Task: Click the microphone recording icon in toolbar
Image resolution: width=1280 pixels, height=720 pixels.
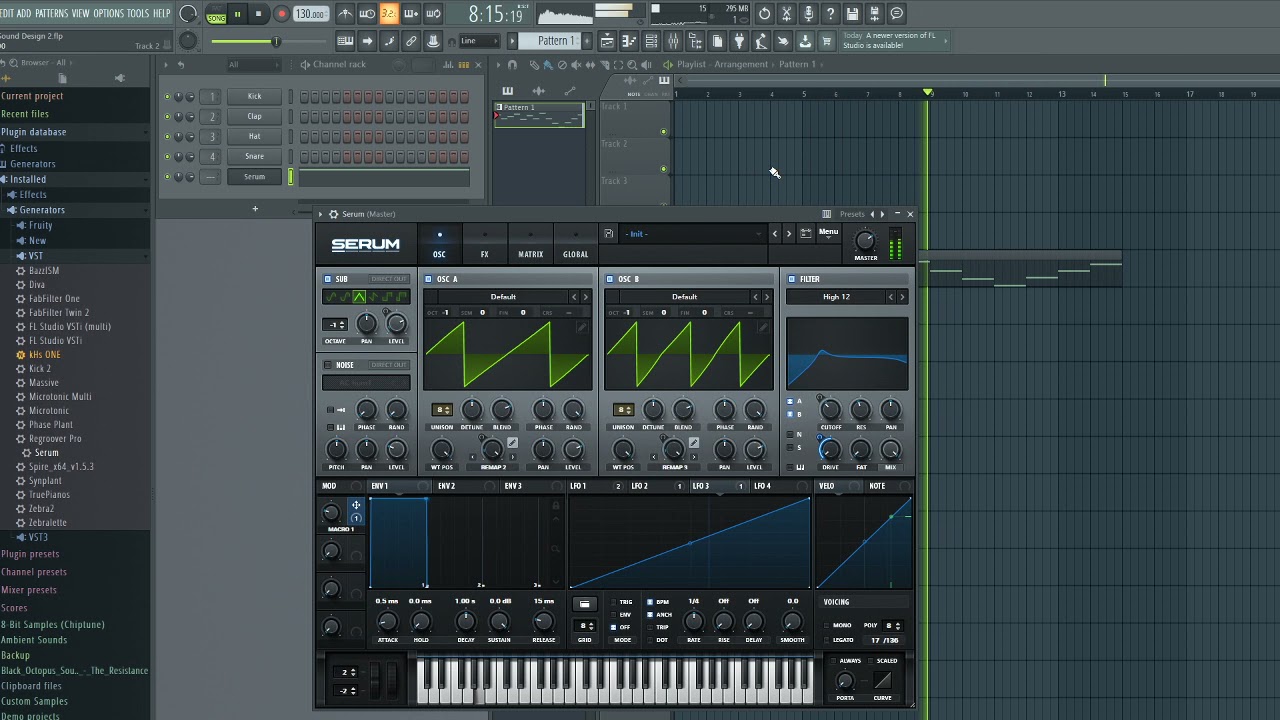Action: 808,14
